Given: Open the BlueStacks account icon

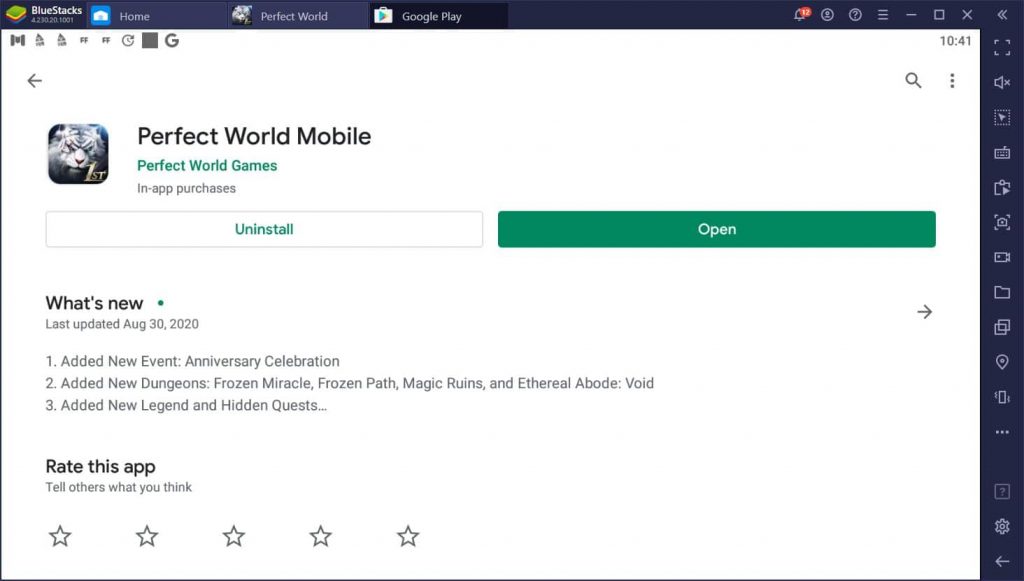Looking at the screenshot, I should point(827,14).
